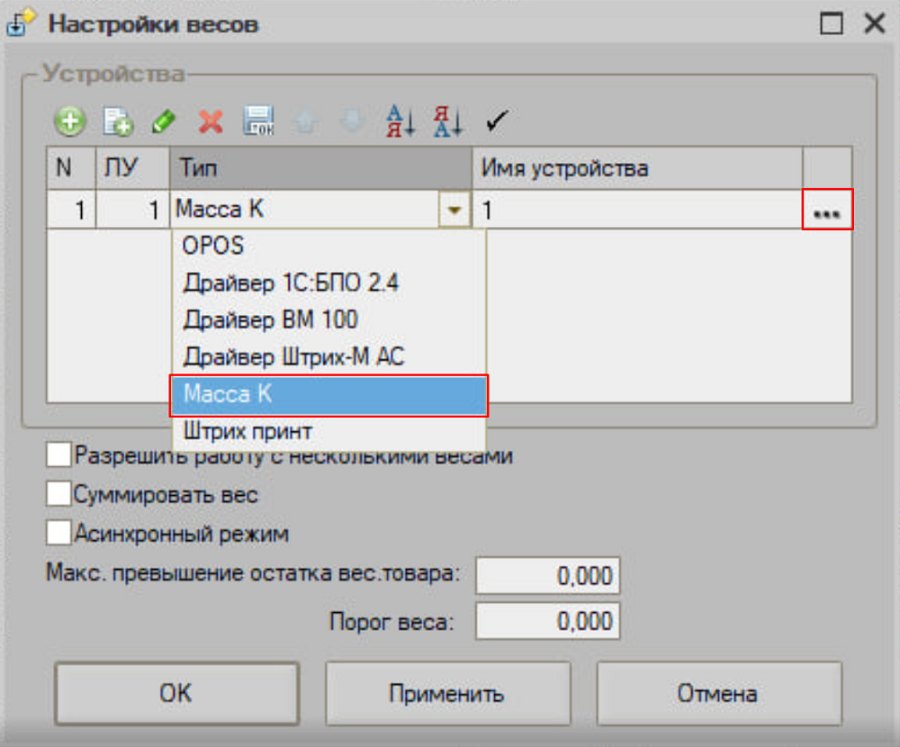Add a new device with the green plus icon
The image size is (900, 747).
coord(70,121)
